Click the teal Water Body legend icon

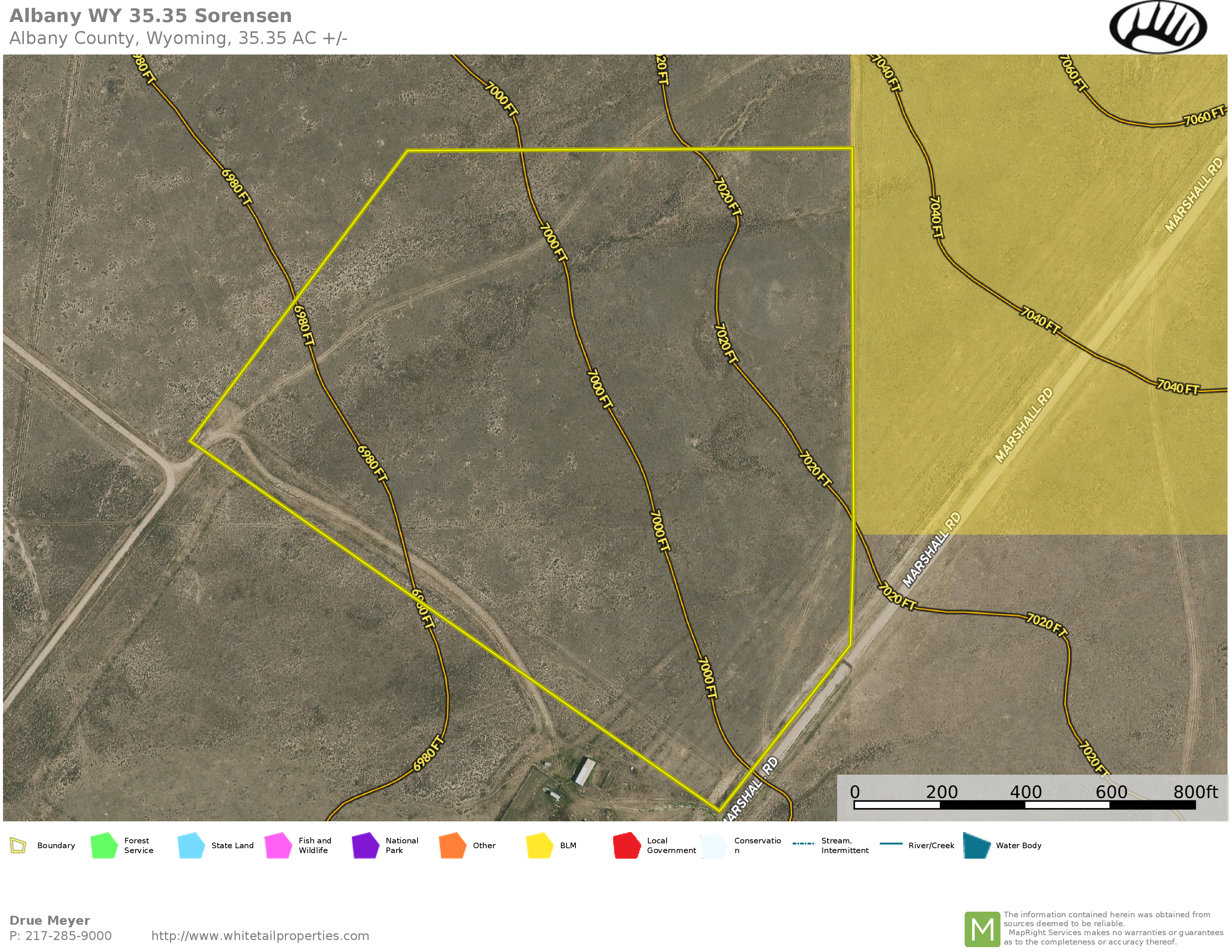click(x=977, y=845)
